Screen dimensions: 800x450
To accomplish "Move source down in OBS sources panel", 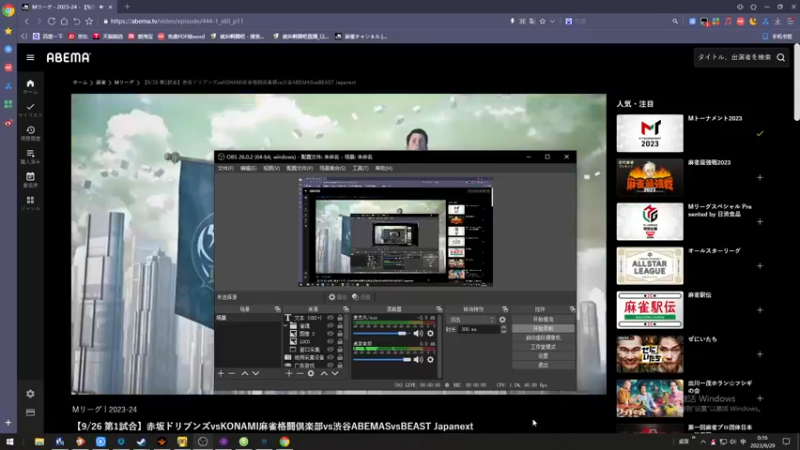I will tap(335, 373).
